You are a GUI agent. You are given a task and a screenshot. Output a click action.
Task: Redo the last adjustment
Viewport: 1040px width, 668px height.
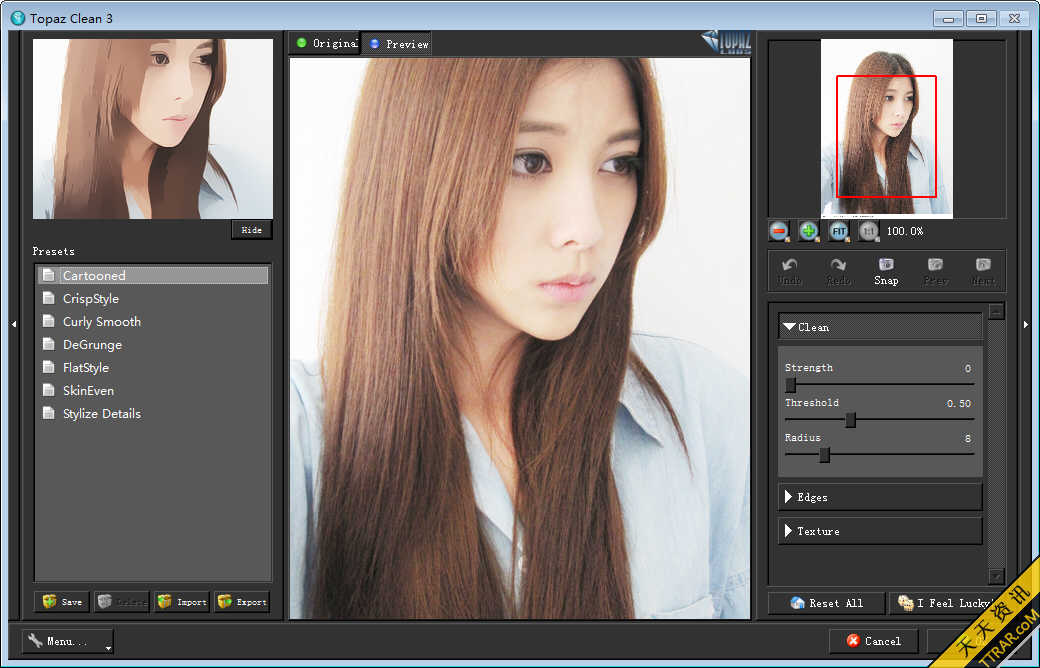[x=838, y=271]
